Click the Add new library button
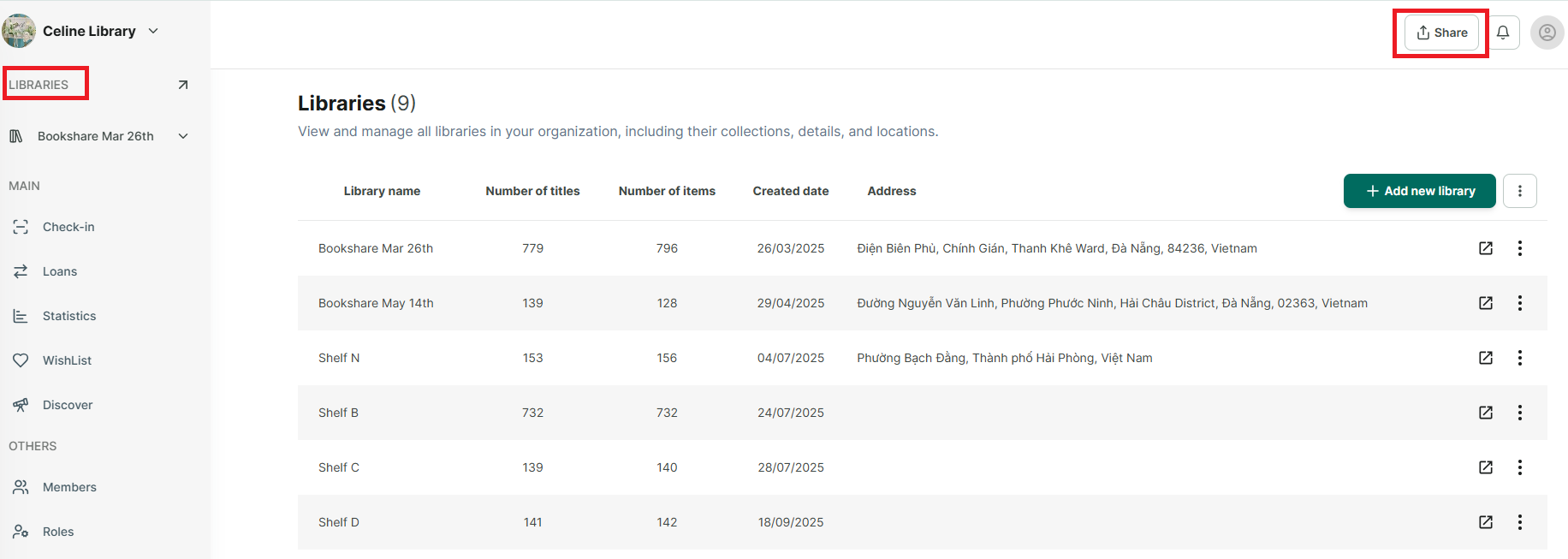 (1420, 191)
